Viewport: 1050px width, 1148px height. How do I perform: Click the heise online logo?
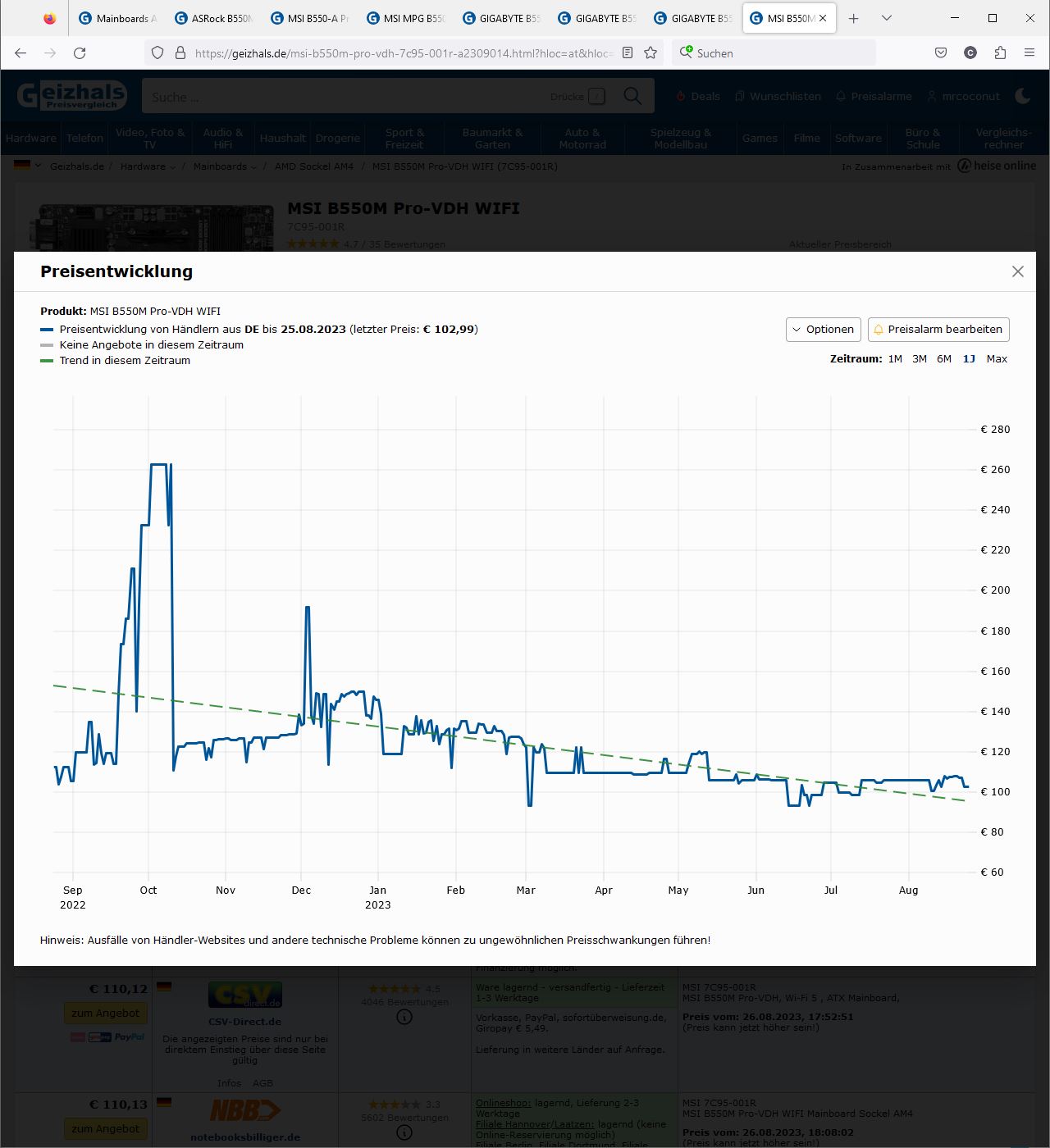(997, 166)
